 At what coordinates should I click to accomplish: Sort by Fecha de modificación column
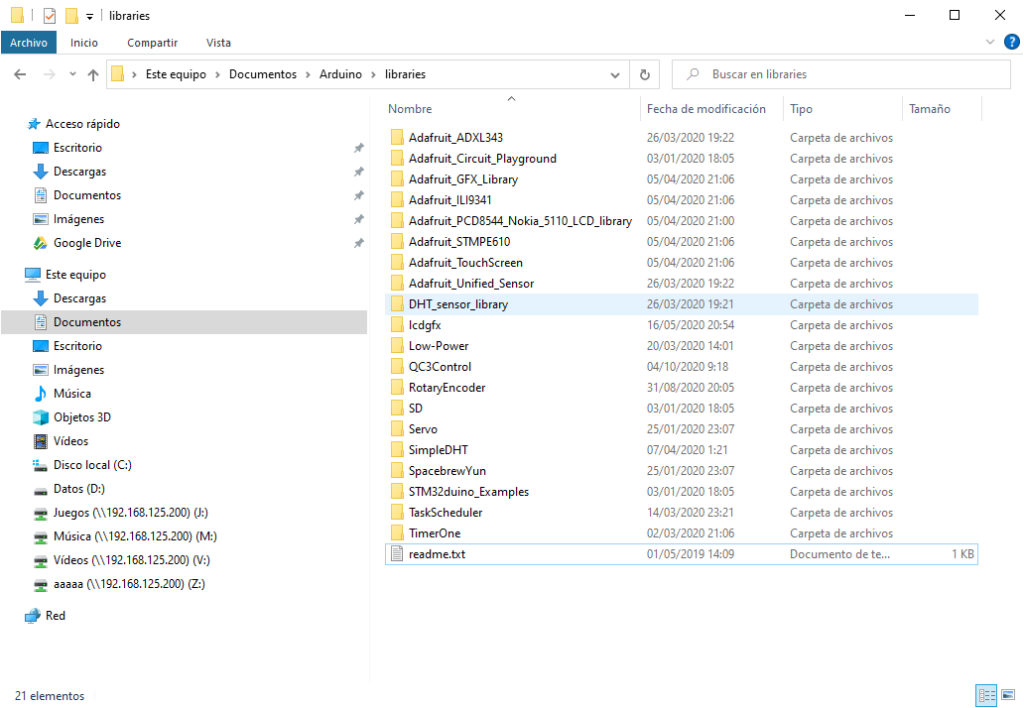coord(706,109)
